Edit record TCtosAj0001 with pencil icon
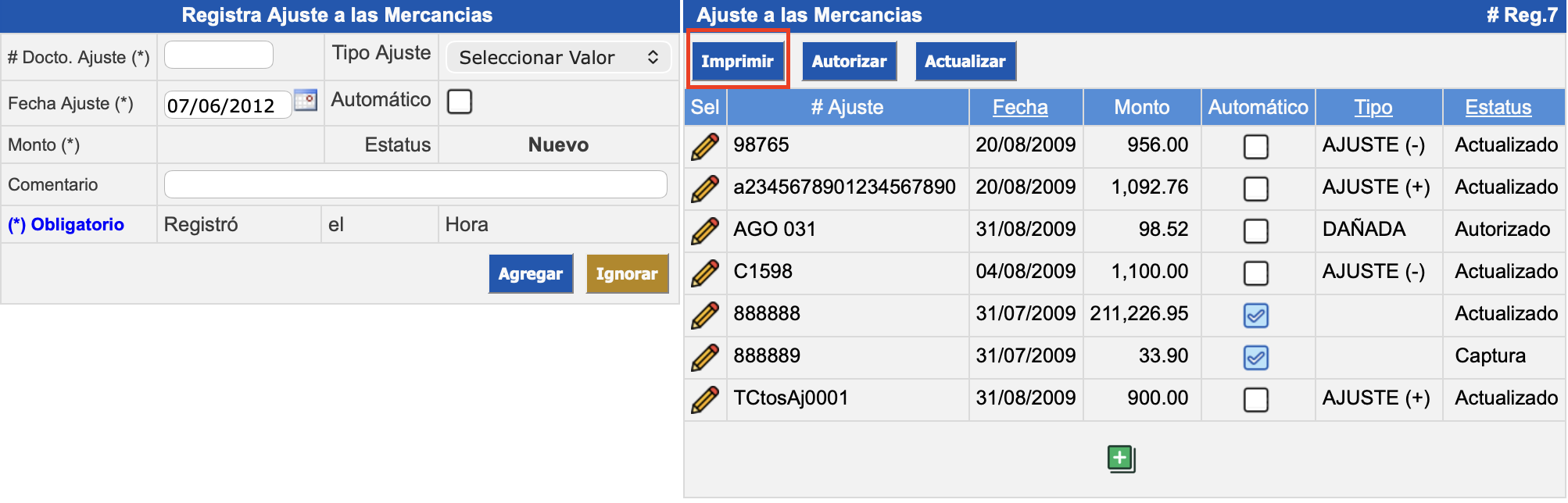 tap(704, 399)
